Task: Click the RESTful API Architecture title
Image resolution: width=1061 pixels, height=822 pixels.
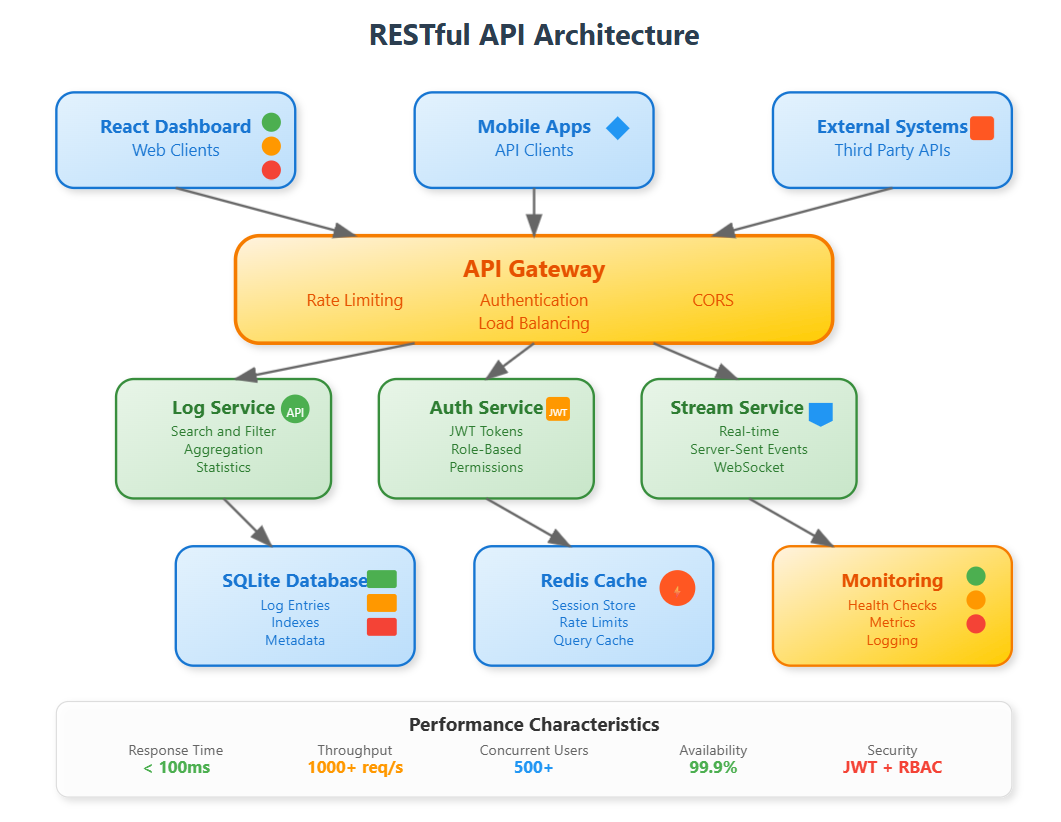Action: 534,35
